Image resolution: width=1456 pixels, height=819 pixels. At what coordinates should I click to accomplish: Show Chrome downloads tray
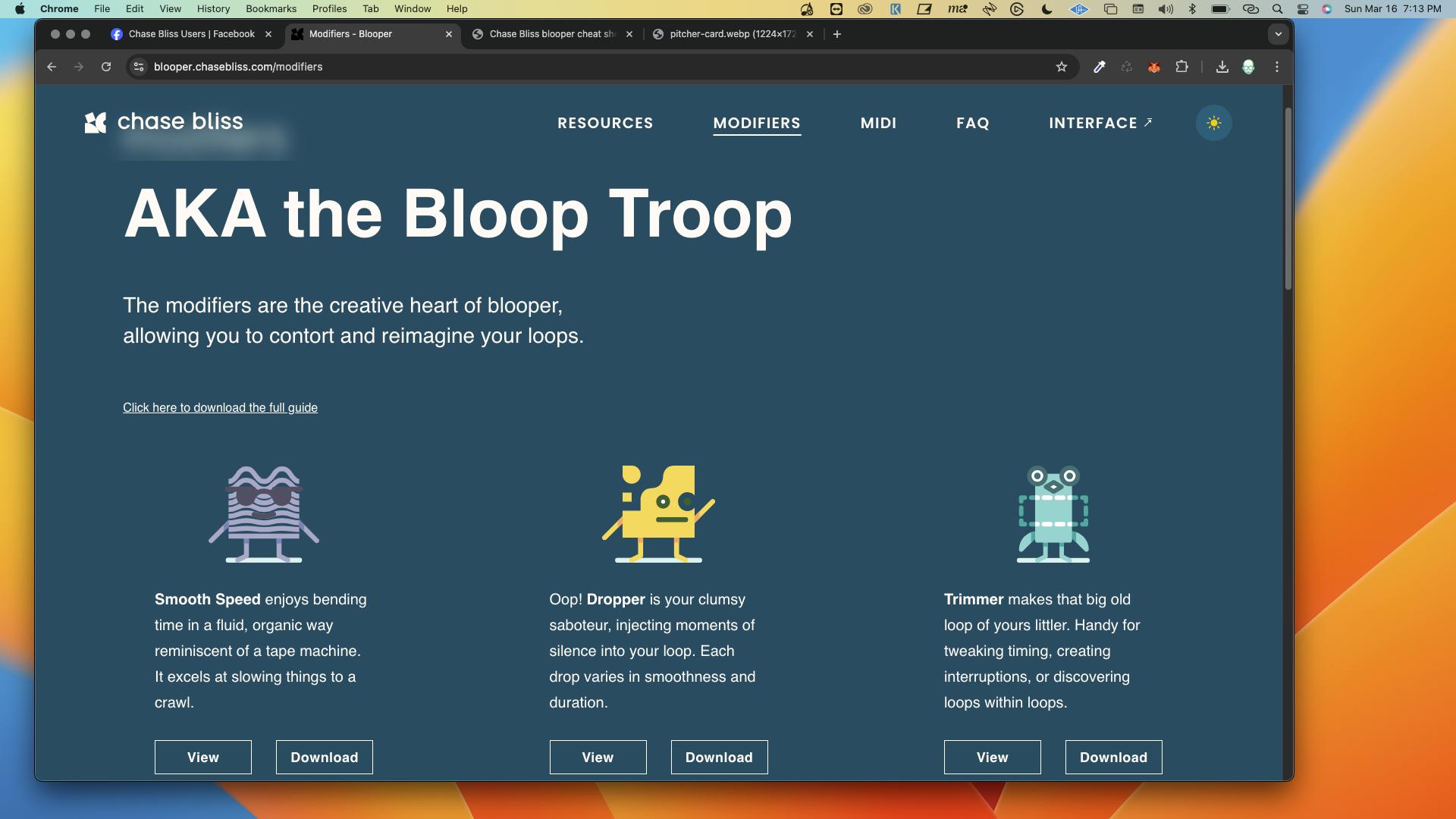tap(1222, 67)
